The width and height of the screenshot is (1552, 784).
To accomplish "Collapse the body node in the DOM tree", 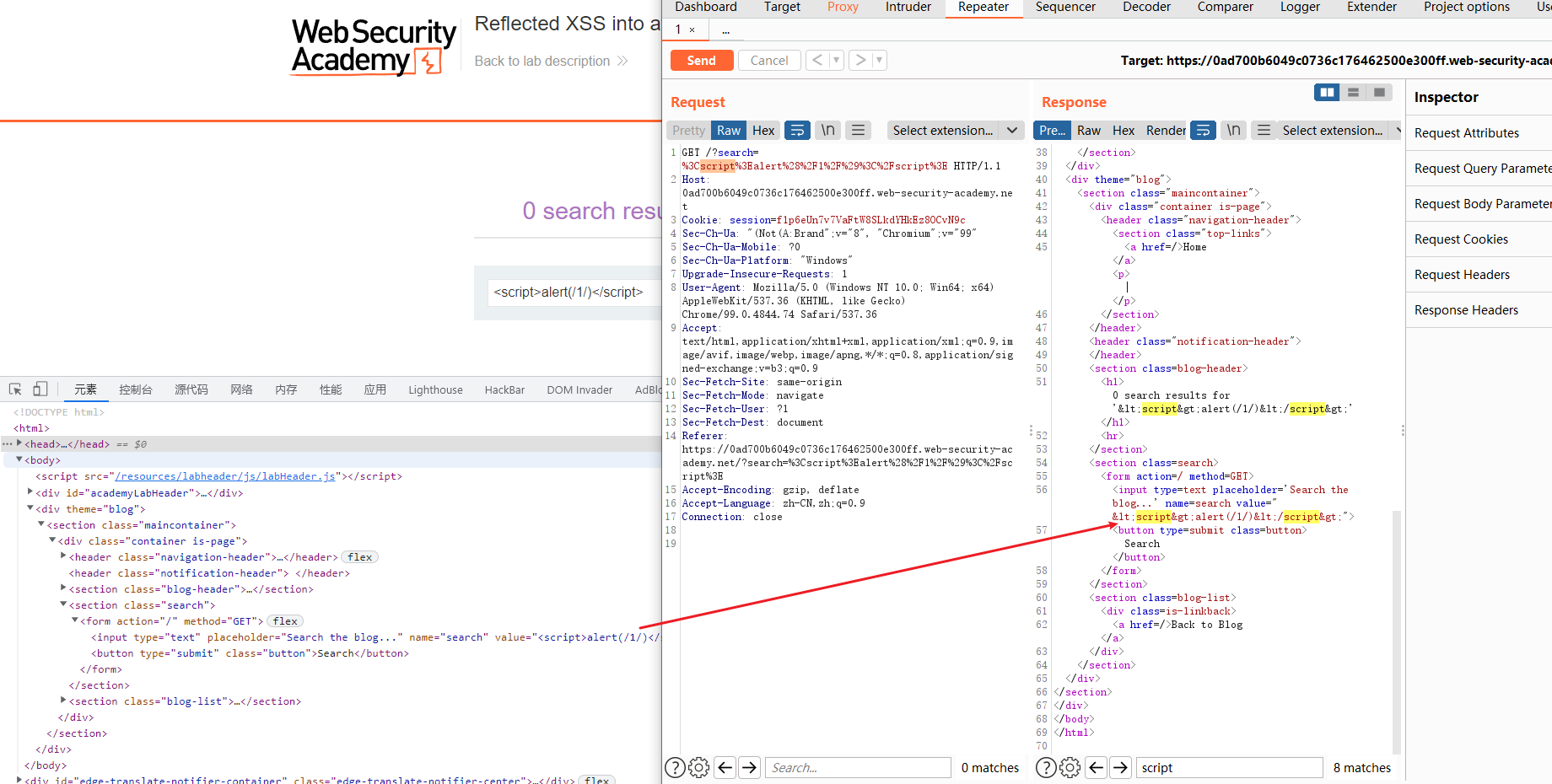I will pos(19,459).
